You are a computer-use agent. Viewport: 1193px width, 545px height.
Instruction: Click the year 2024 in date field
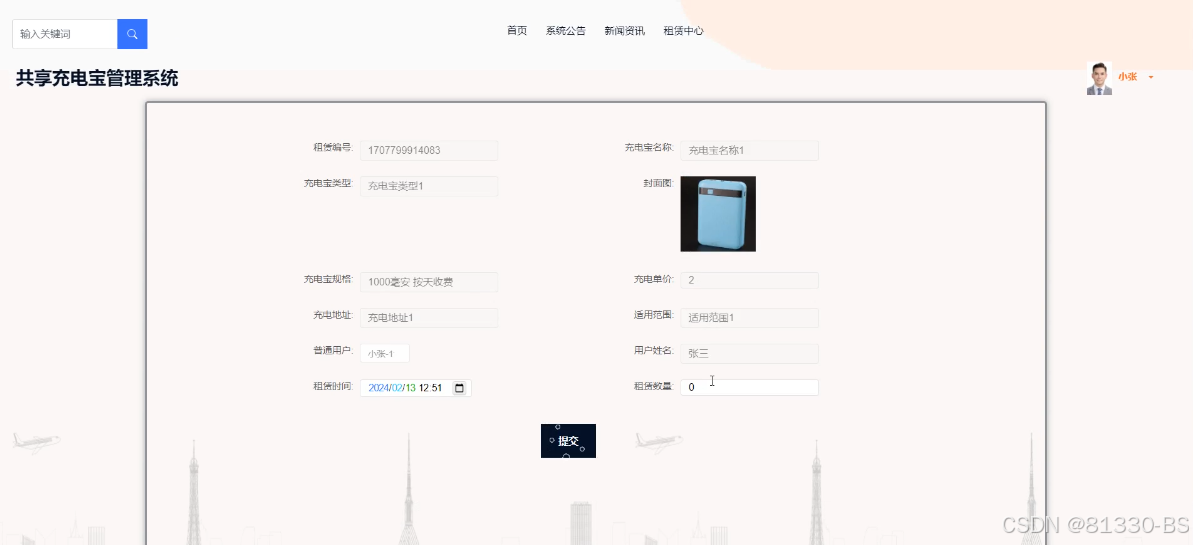tap(378, 388)
